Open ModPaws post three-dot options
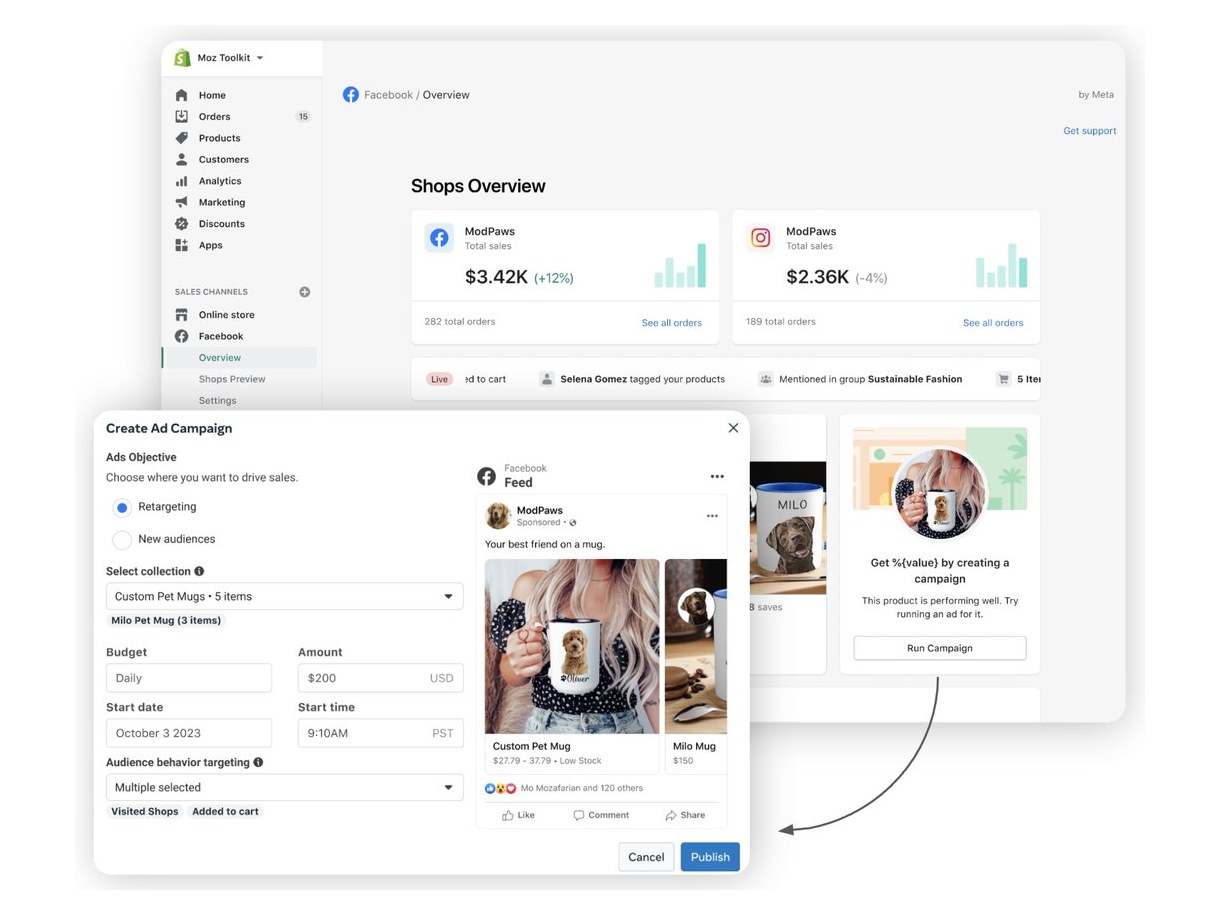 click(x=712, y=516)
